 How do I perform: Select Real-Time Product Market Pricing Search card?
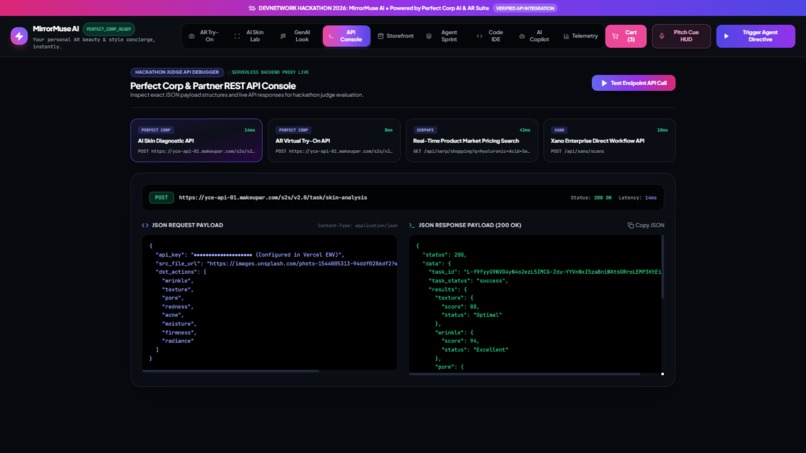click(x=472, y=140)
